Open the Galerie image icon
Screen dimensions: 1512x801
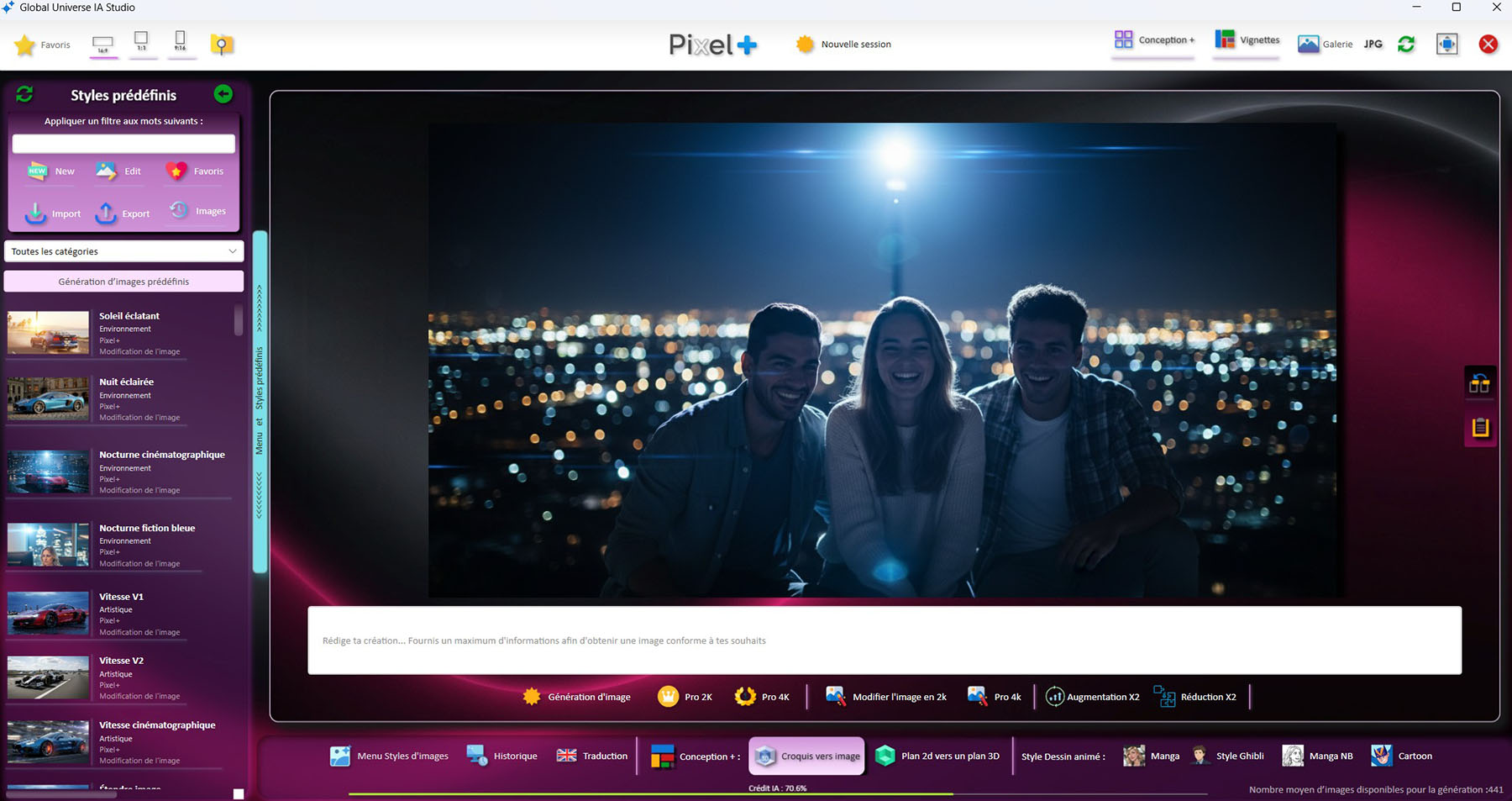[1308, 45]
